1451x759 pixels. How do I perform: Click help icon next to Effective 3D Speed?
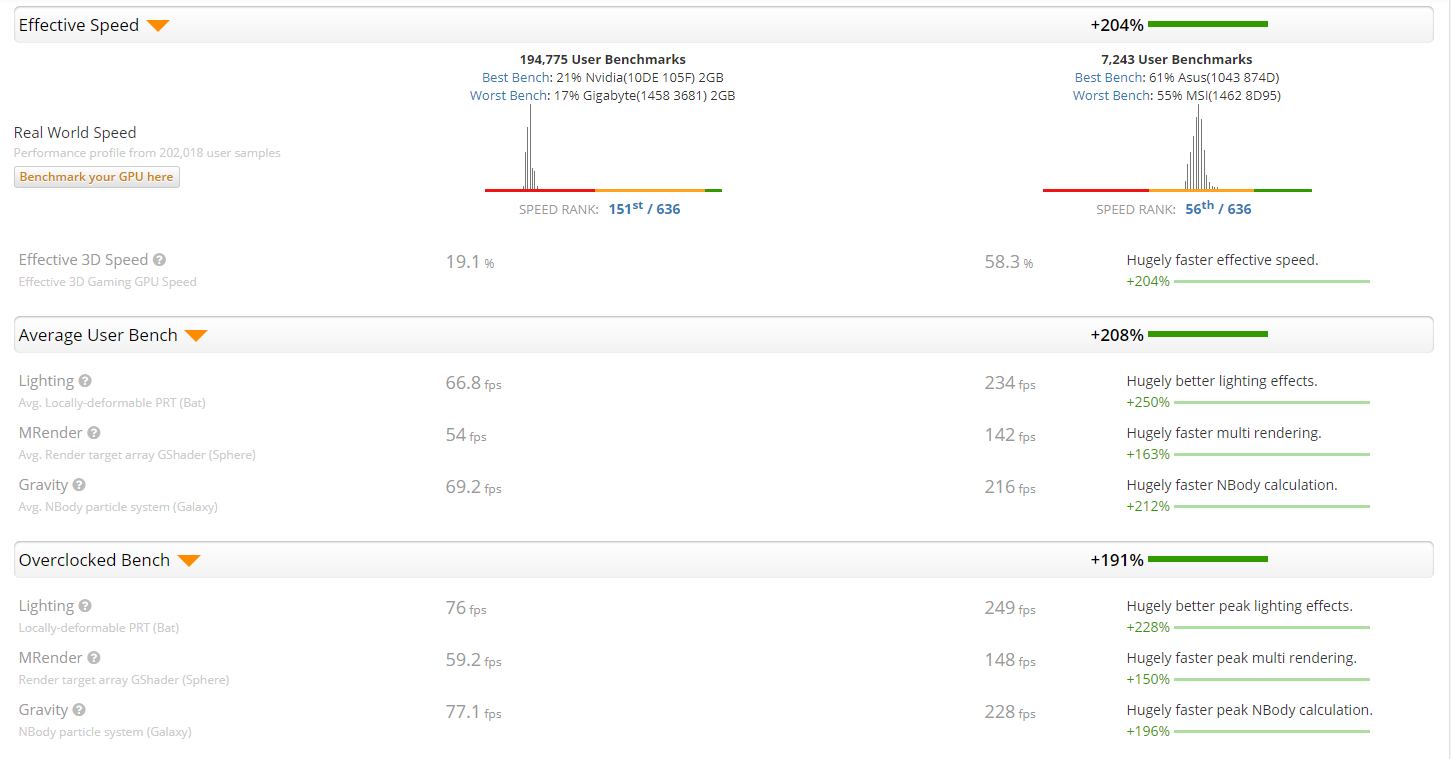pos(160,260)
